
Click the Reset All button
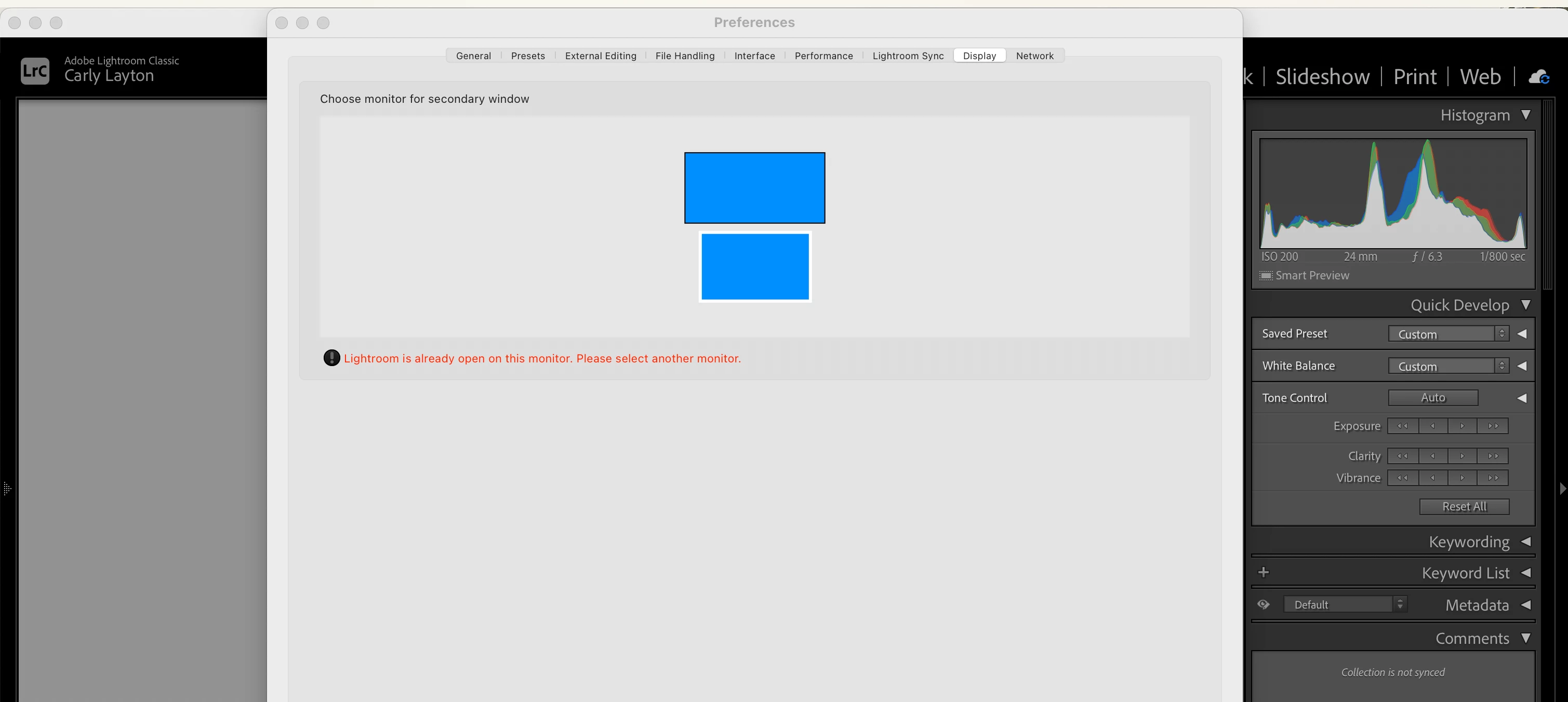1464,506
